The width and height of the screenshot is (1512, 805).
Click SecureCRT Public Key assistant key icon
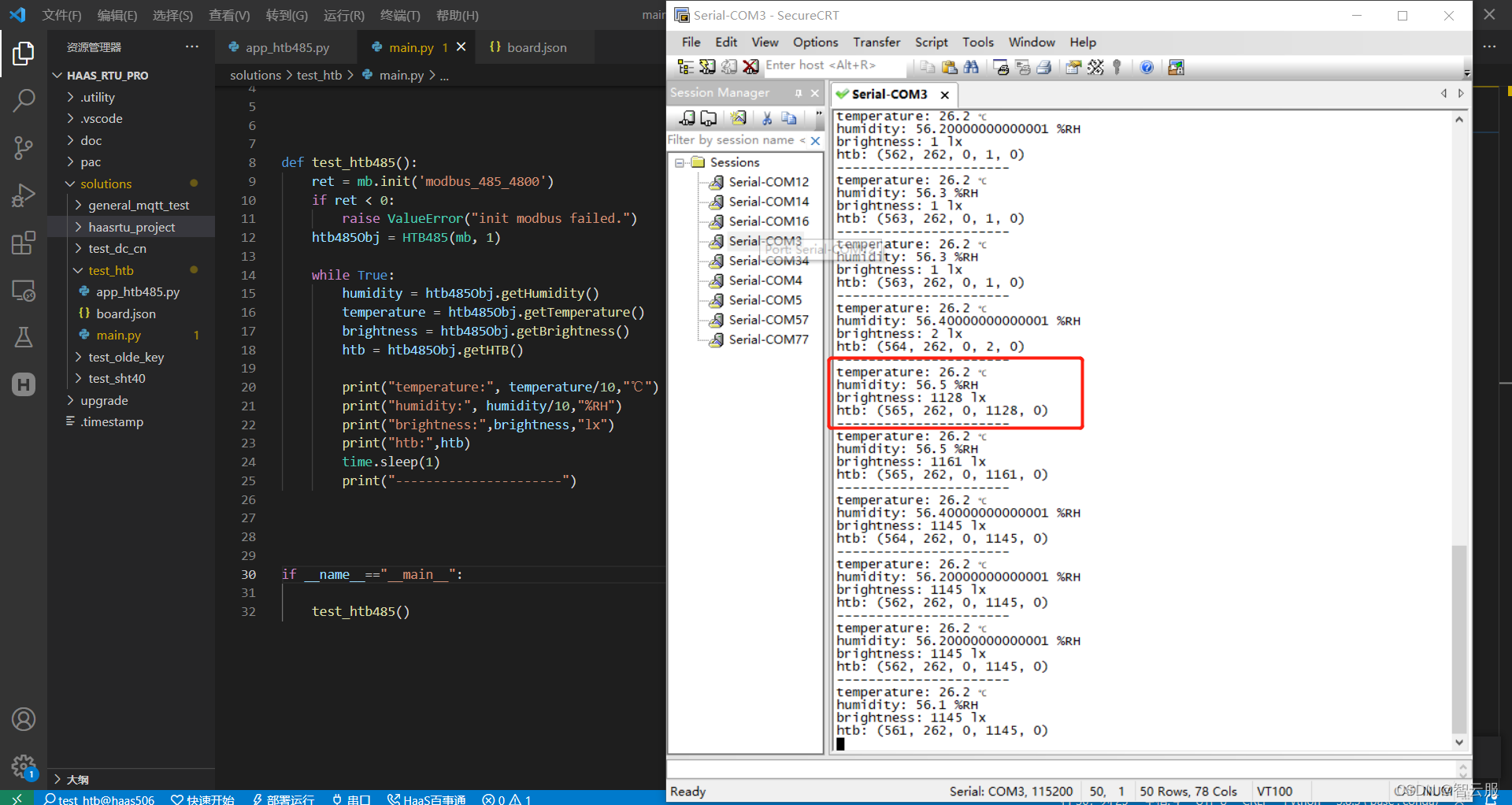(1117, 67)
